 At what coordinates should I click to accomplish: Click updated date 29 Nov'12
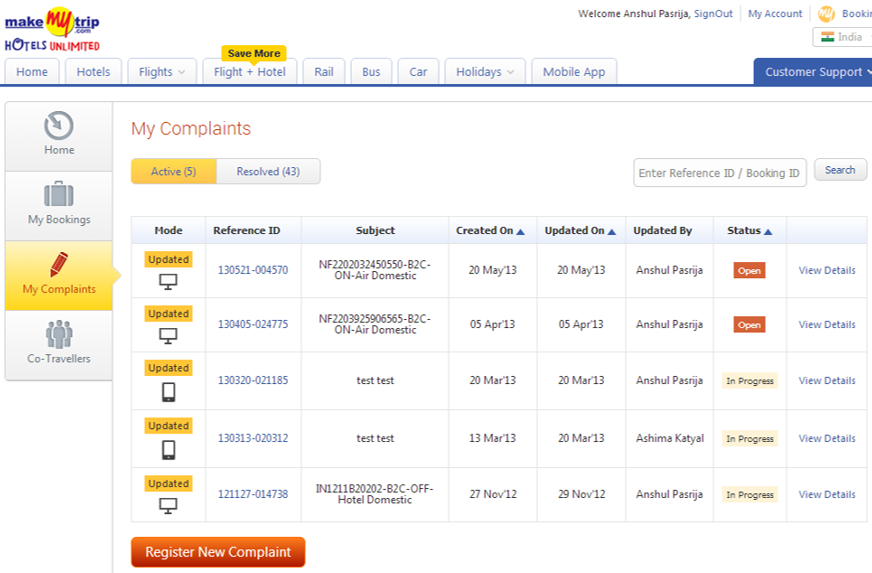(581, 494)
